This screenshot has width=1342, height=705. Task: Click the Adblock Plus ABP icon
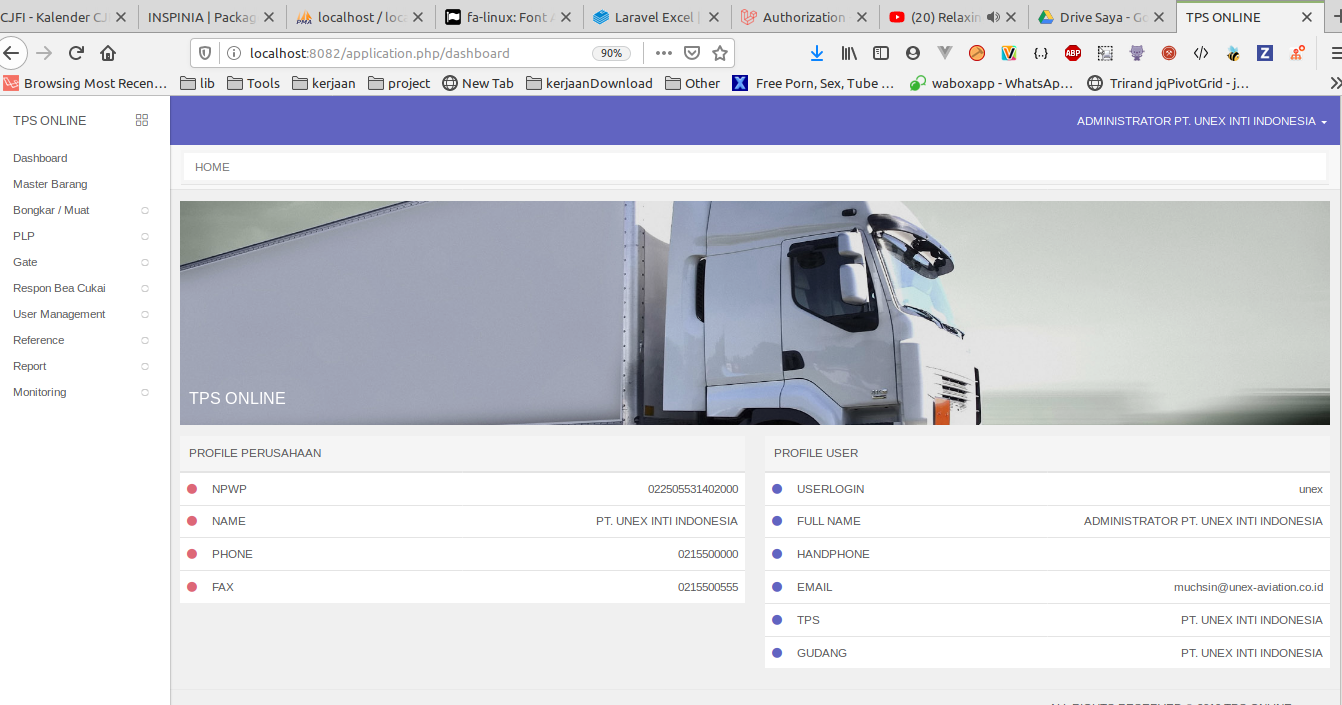pyautogui.click(x=1073, y=53)
